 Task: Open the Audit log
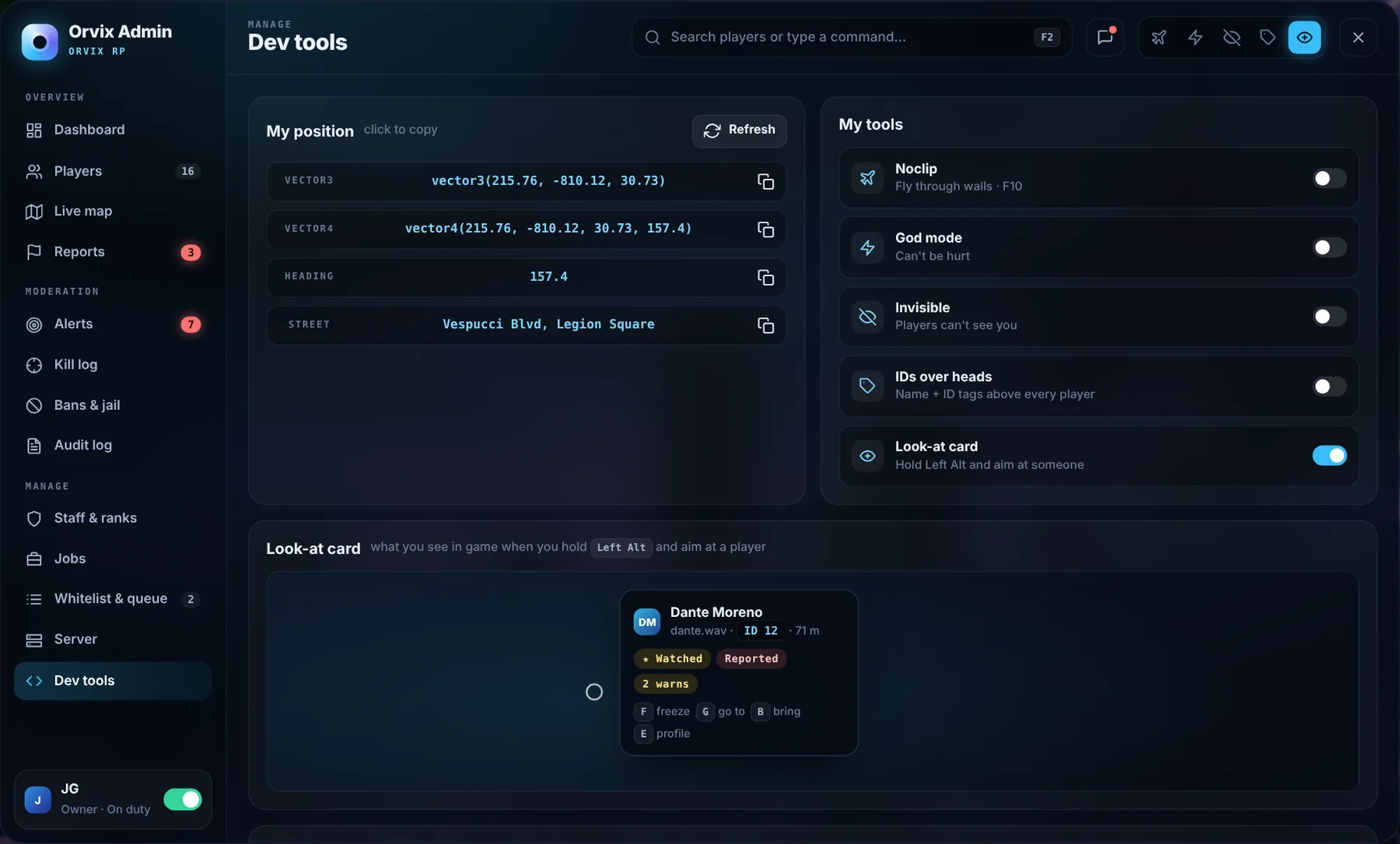coord(113,446)
